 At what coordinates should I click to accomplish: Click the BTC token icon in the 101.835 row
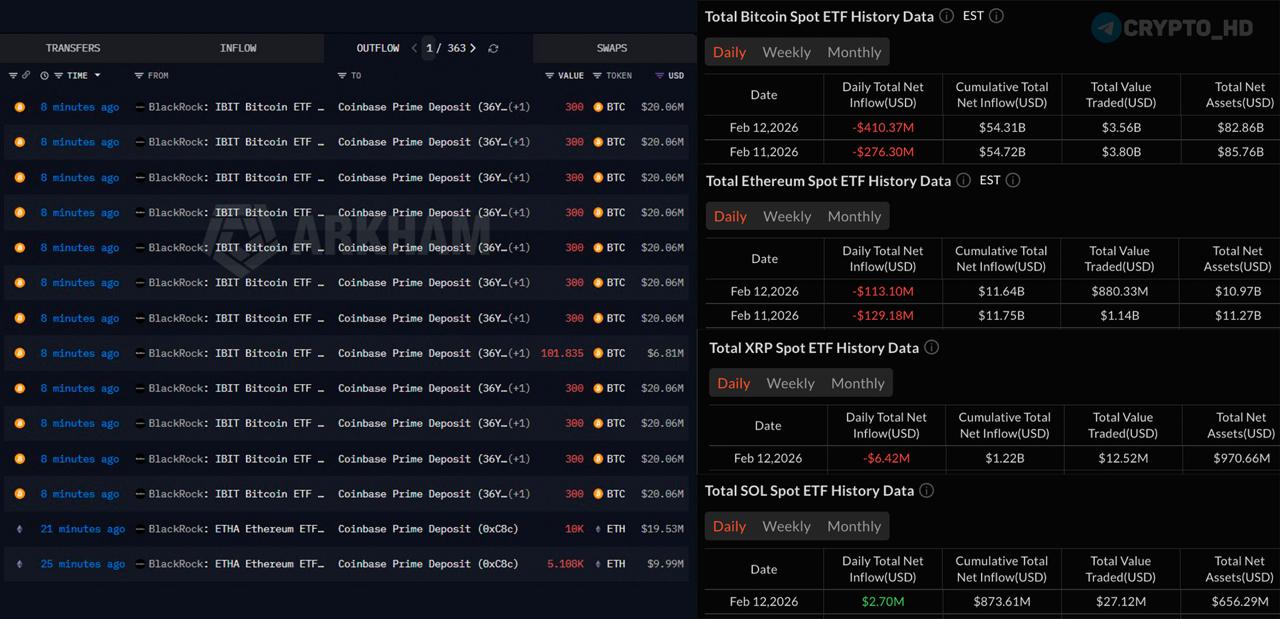point(598,353)
